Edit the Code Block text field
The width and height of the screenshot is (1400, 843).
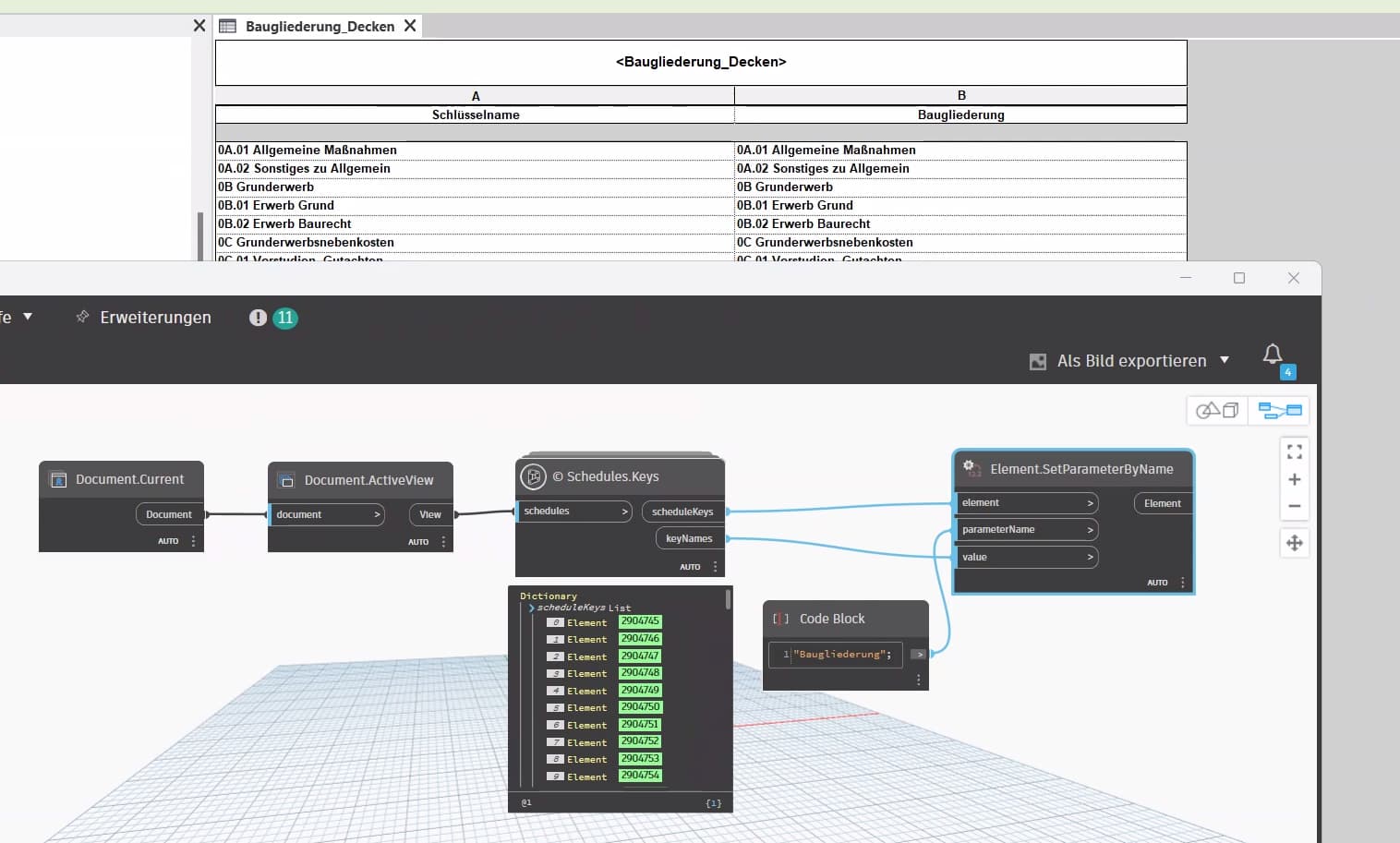tap(836, 655)
